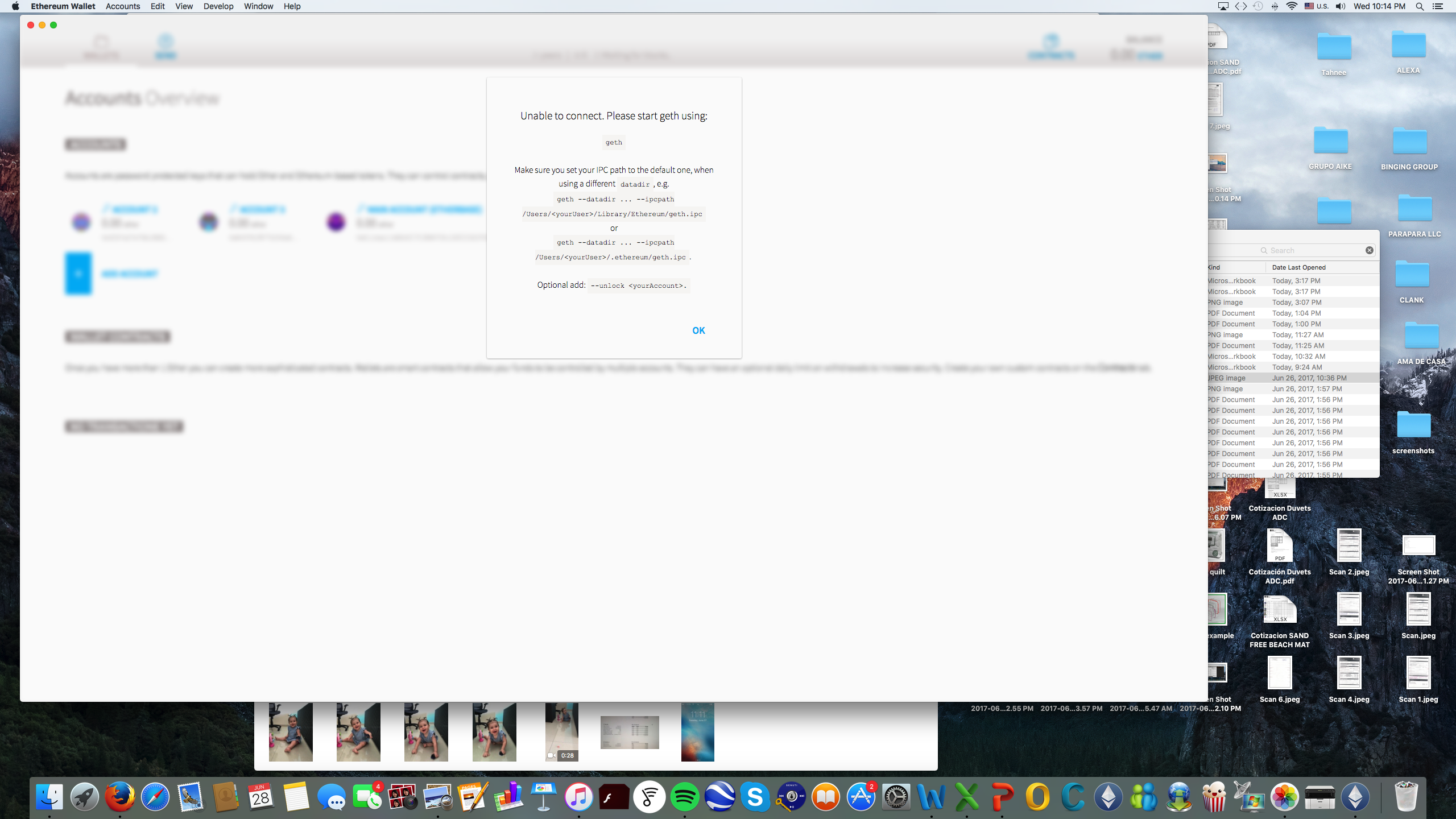Click the first photo thumbnail in filmstrip

(x=290, y=731)
